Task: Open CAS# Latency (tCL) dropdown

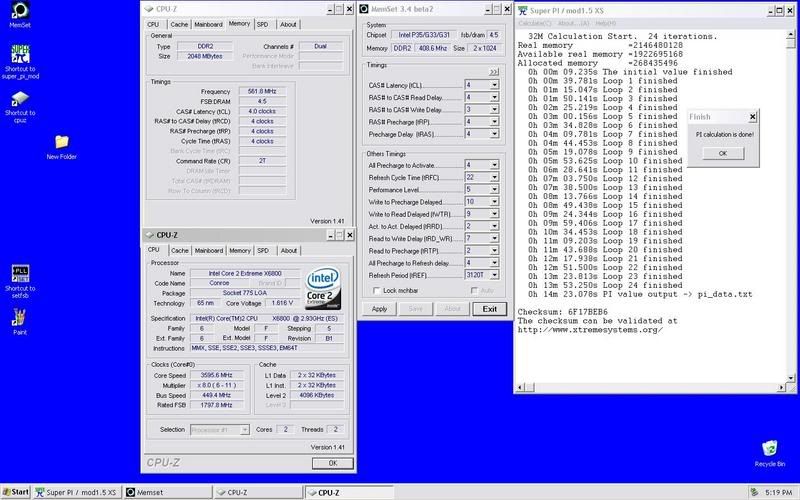Action: tap(494, 85)
